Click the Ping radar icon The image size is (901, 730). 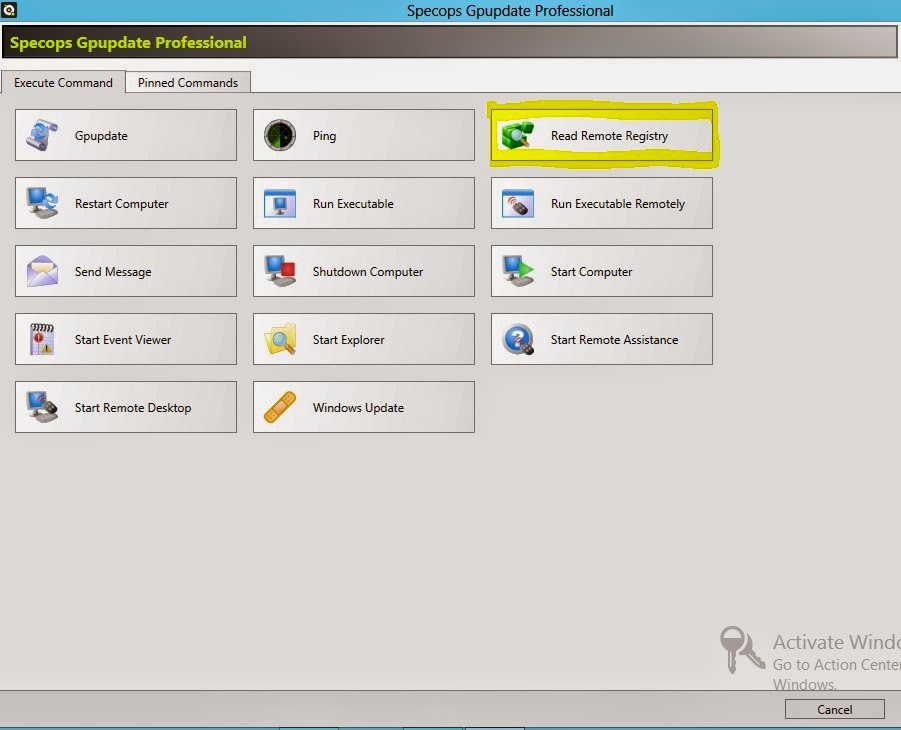click(280, 135)
